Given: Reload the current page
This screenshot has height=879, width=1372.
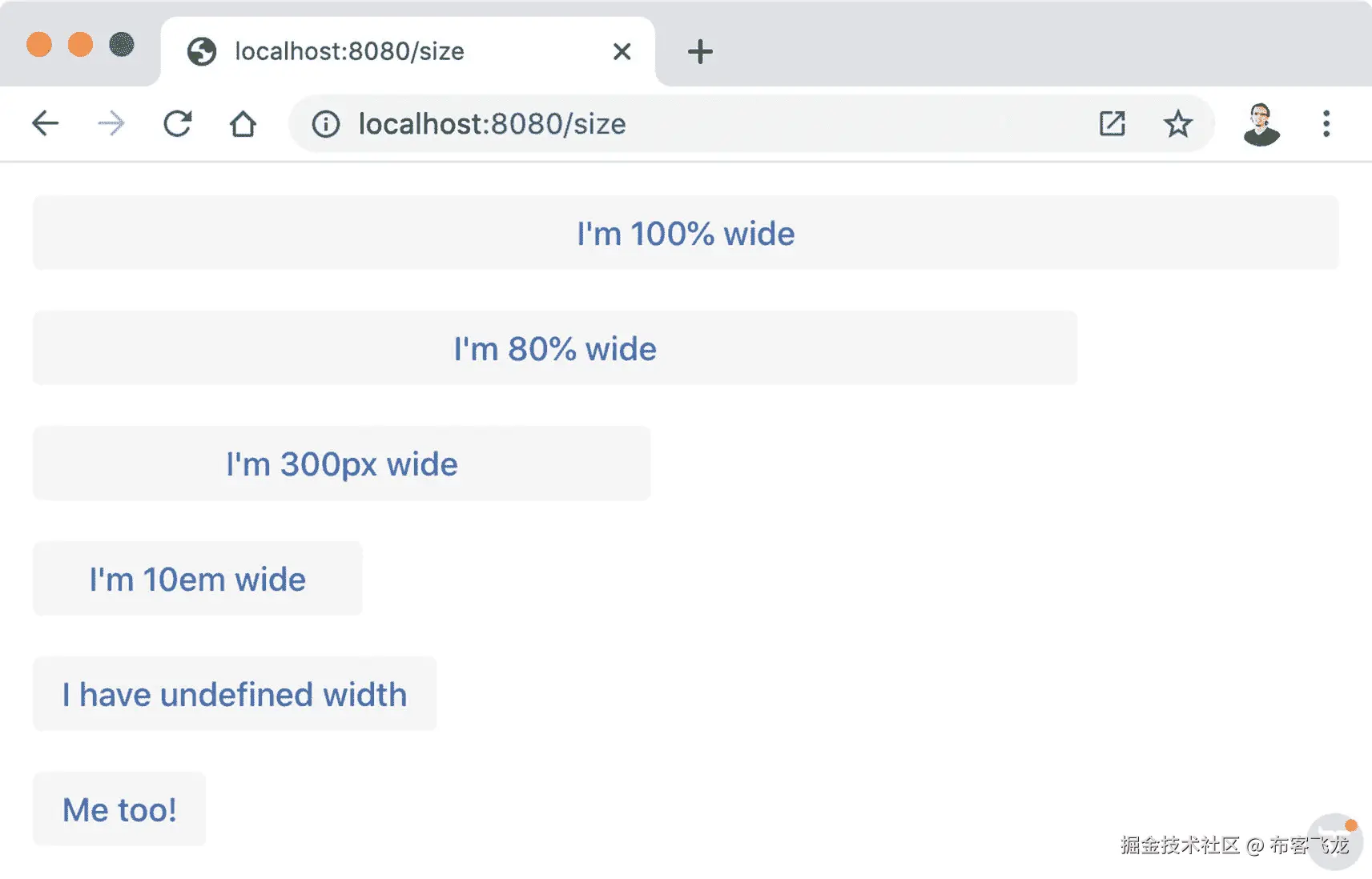Looking at the screenshot, I should point(177,124).
